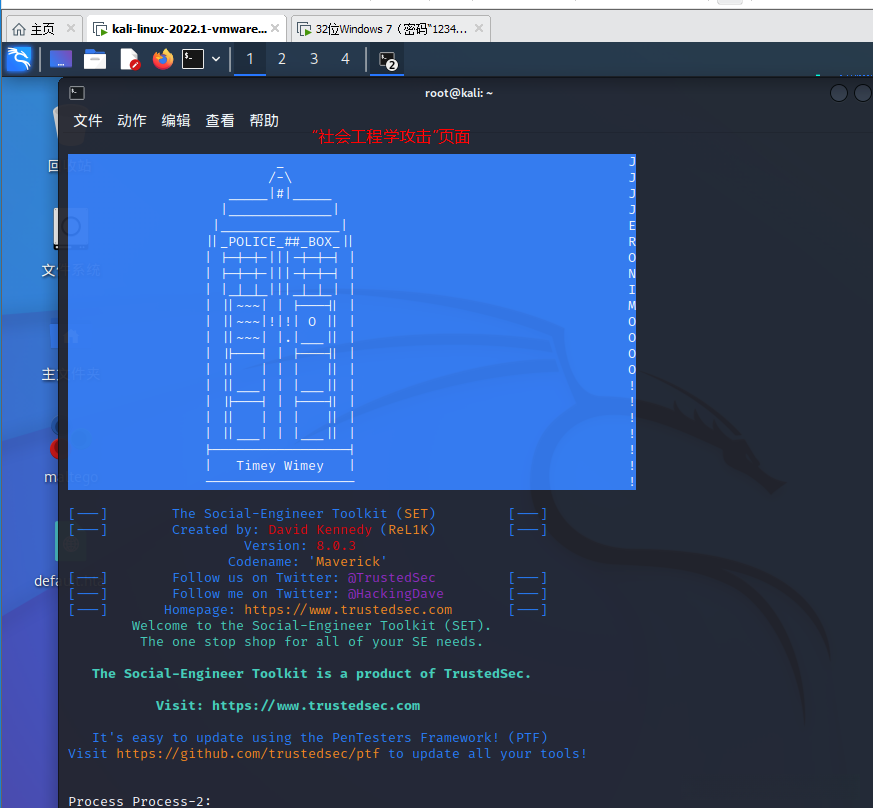Screen dimensions: 873x808
Task: Open the 编辑 menu in the terminal
Action: tap(175, 120)
